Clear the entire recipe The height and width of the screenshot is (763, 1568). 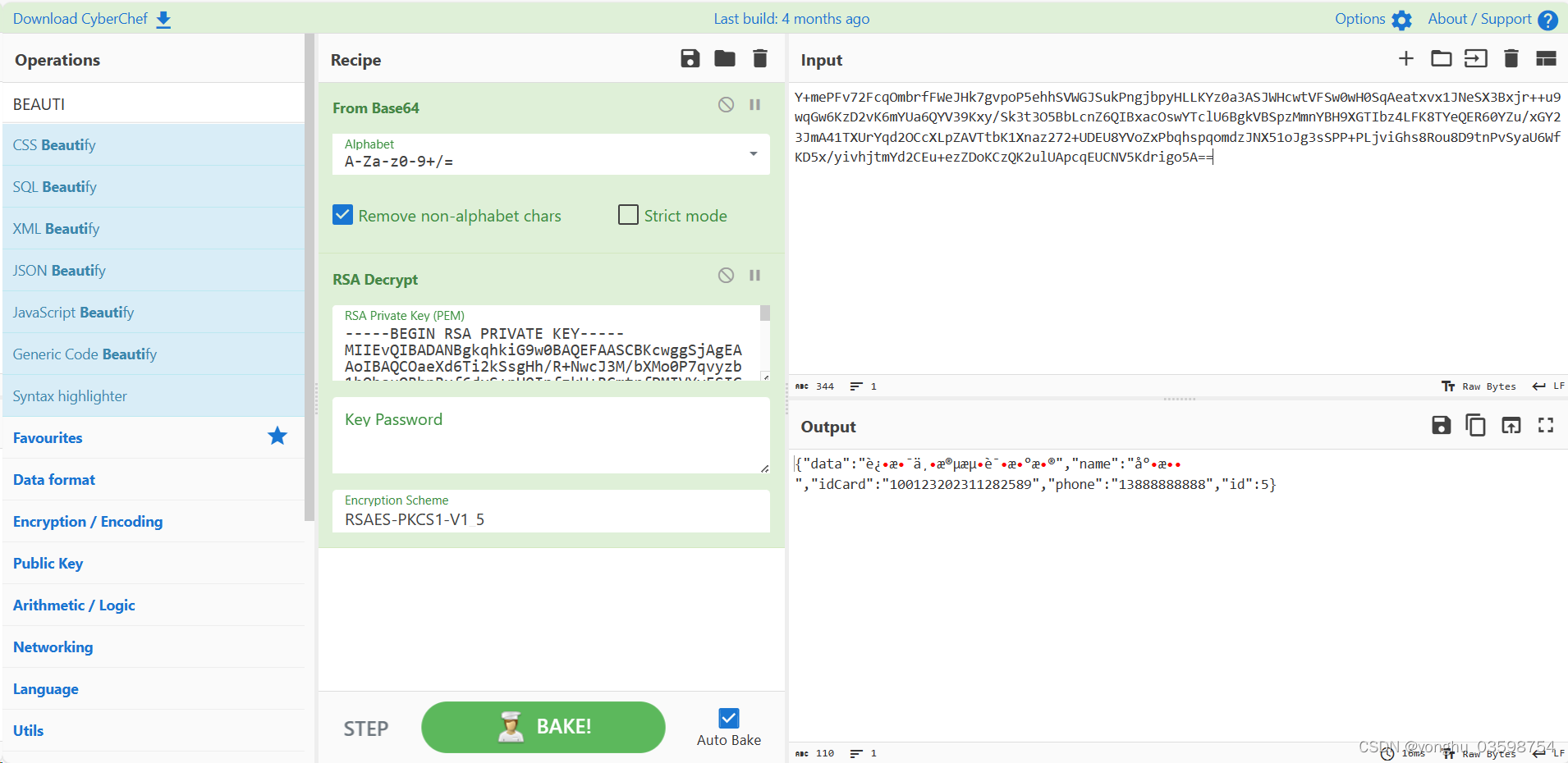[759, 58]
